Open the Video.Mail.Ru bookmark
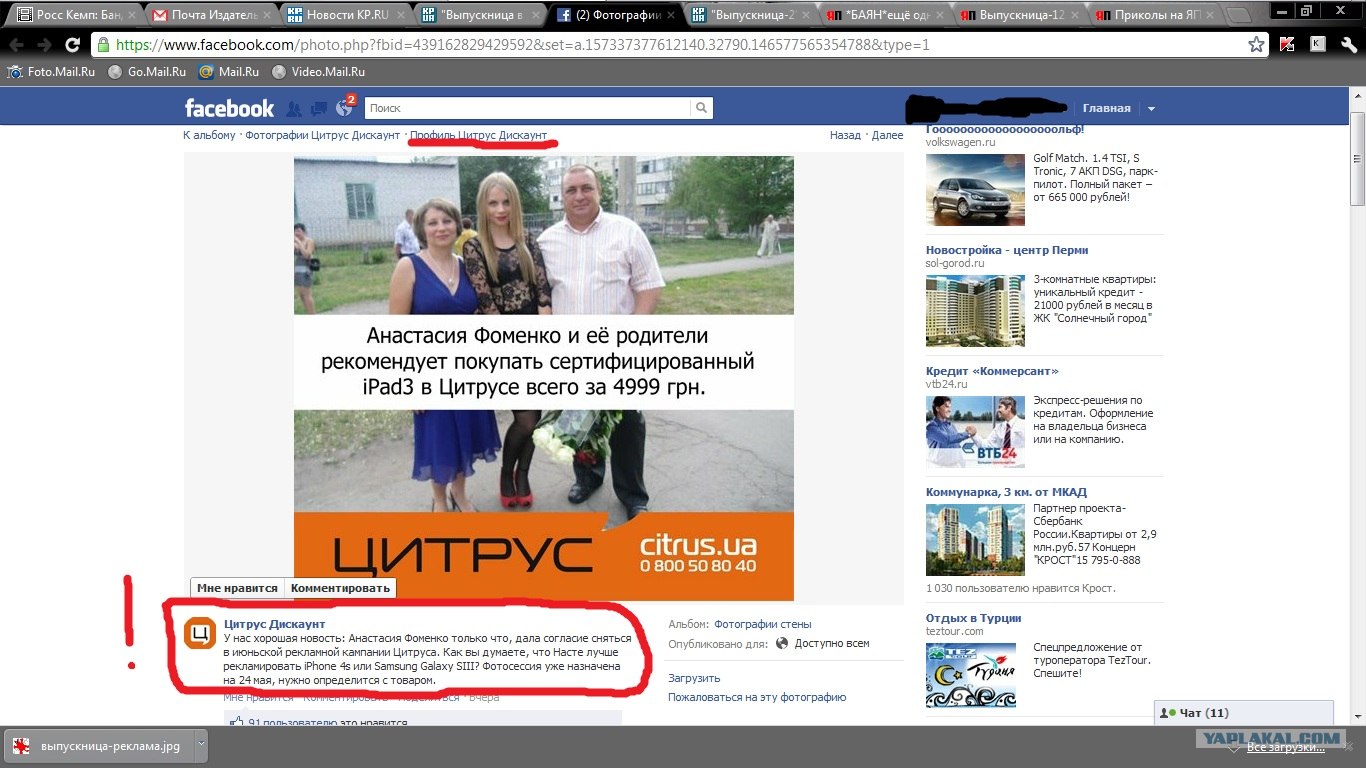 pyautogui.click(x=318, y=72)
